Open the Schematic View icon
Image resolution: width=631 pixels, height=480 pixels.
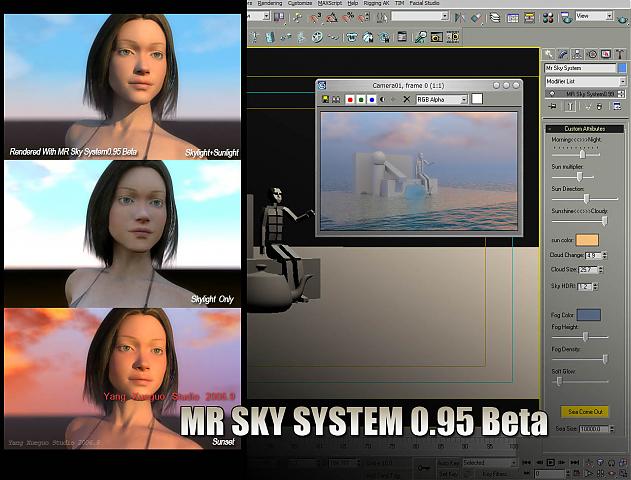(x=529, y=17)
